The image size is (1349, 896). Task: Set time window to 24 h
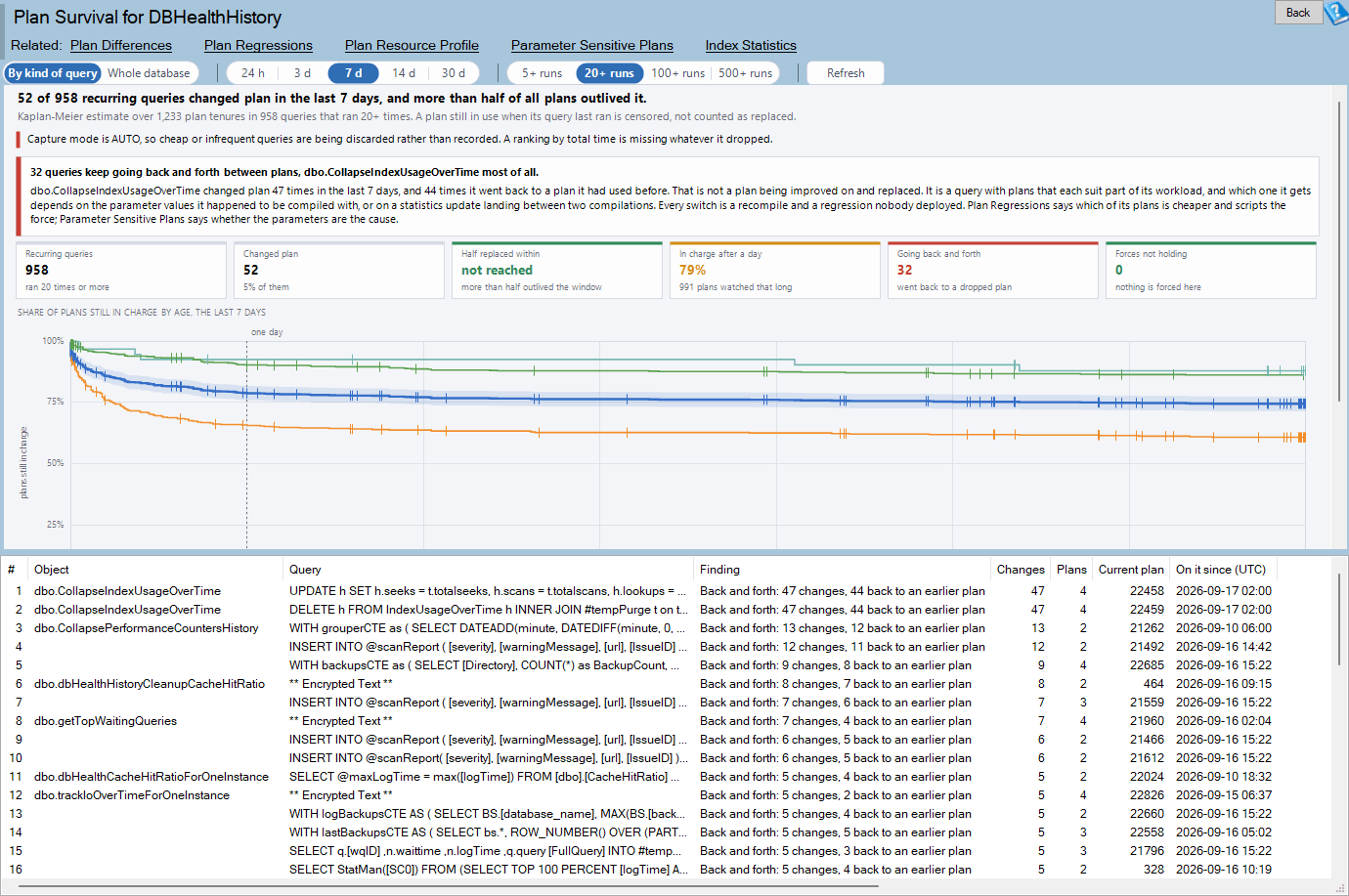tap(253, 73)
